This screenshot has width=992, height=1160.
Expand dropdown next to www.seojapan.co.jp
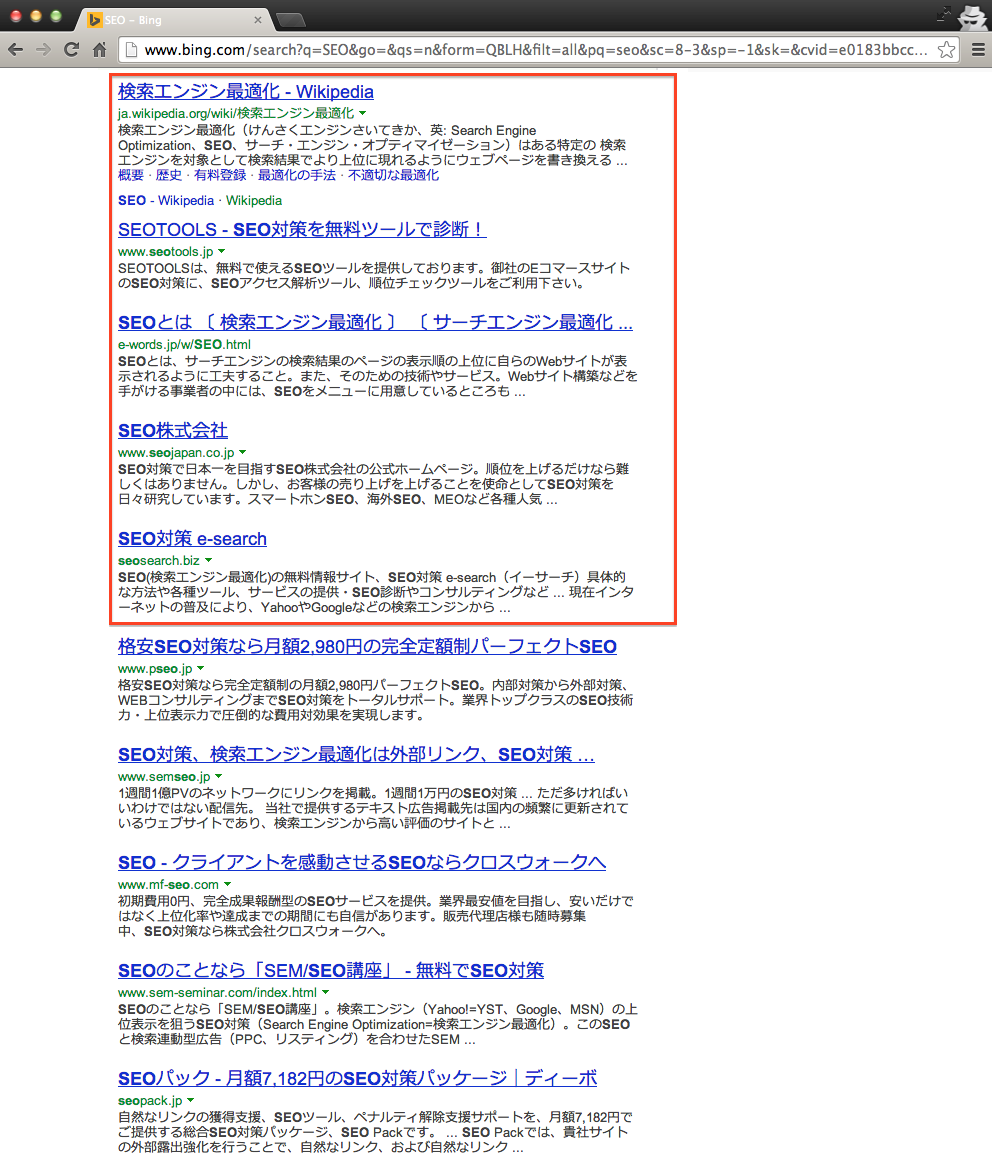pos(243,452)
